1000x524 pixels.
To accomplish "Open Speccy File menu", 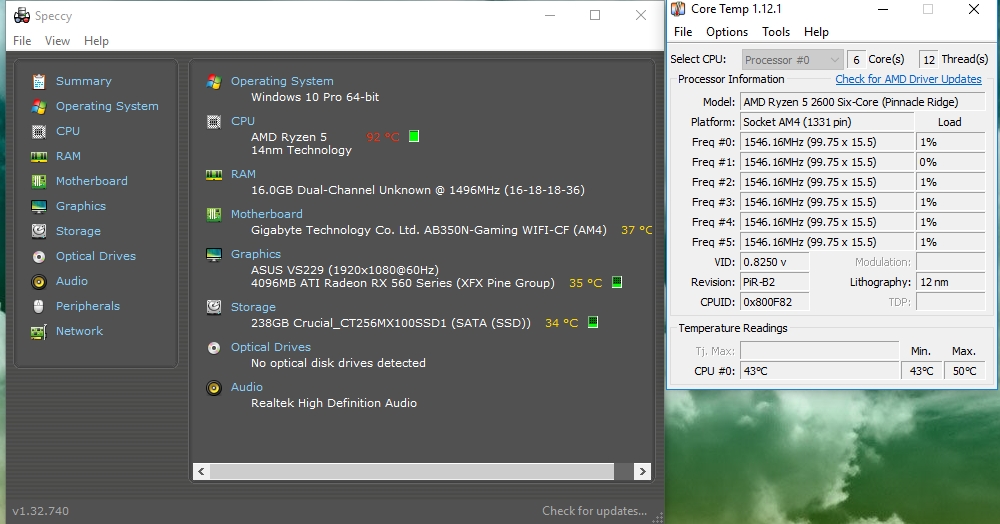I will tap(22, 41).
